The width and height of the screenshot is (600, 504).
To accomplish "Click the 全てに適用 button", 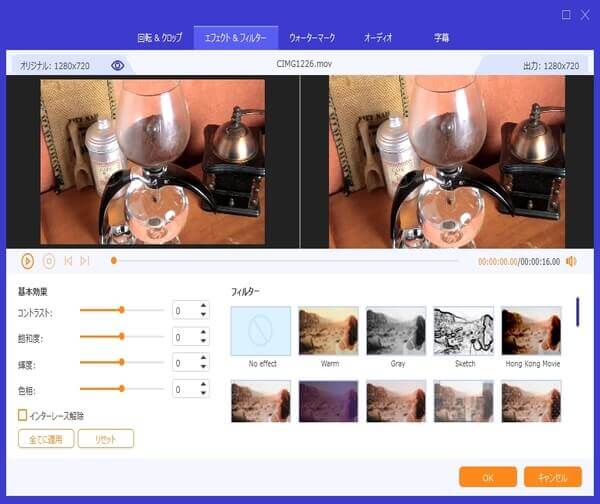I will point(46,438).
